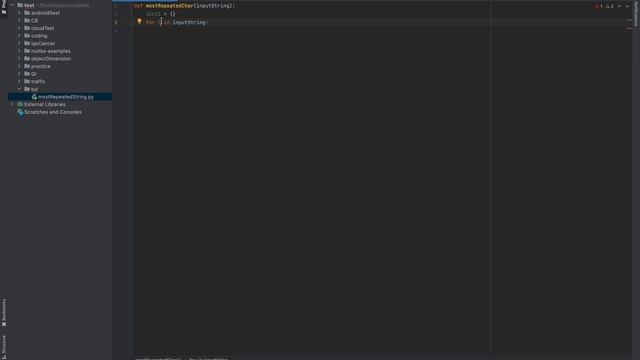Select the Qr folder

[x=34, y=74]
